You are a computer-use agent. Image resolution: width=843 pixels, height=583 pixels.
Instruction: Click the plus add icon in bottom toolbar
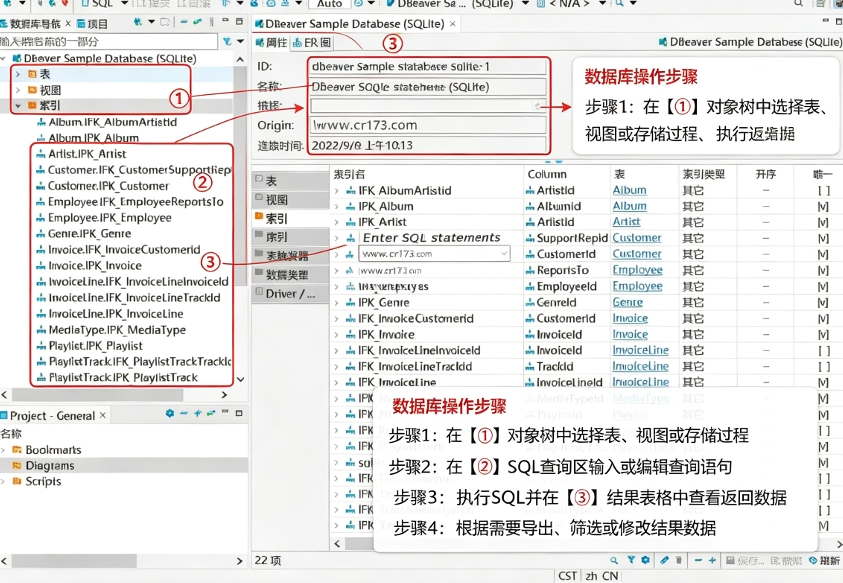(712, 560)
